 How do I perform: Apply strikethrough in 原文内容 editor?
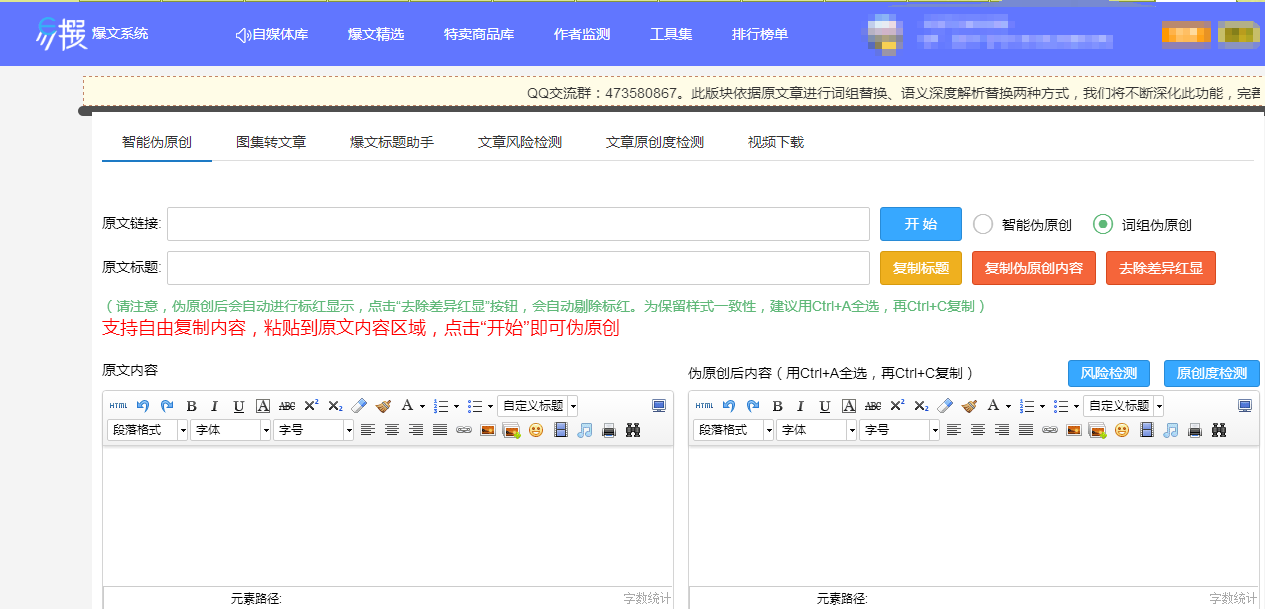pos(287,406)
